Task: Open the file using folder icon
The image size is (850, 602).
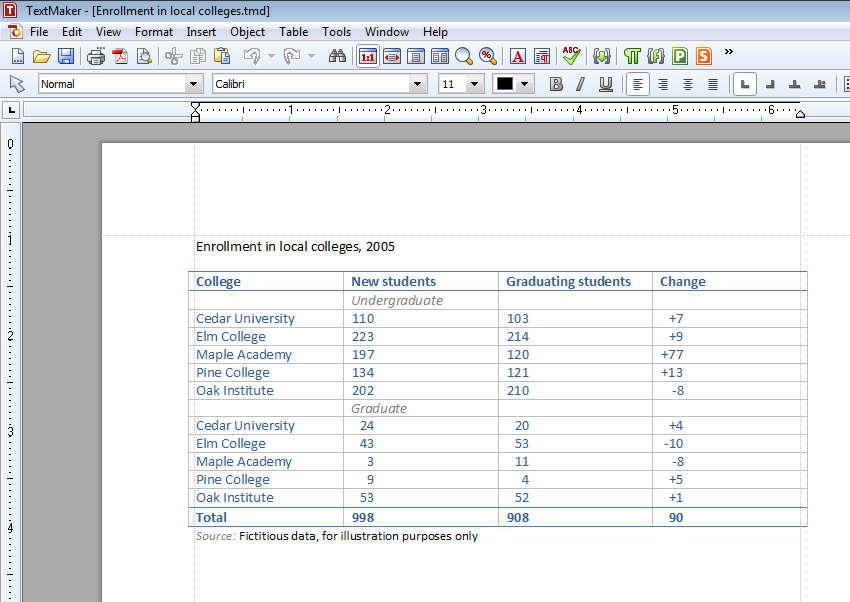Action: coord(42,56)
